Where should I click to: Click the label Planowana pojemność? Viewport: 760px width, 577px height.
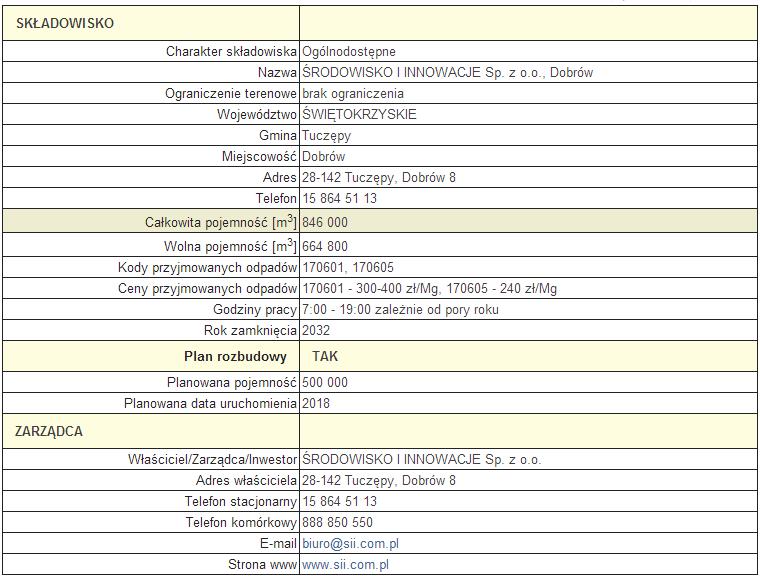pyautogui.click(x=232, y=382)
